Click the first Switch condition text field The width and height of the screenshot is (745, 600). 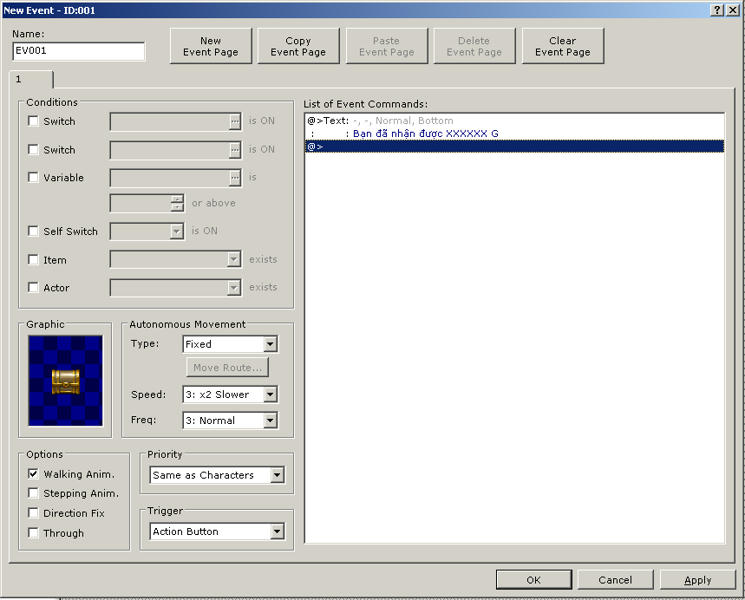click(x=170, y=122)
